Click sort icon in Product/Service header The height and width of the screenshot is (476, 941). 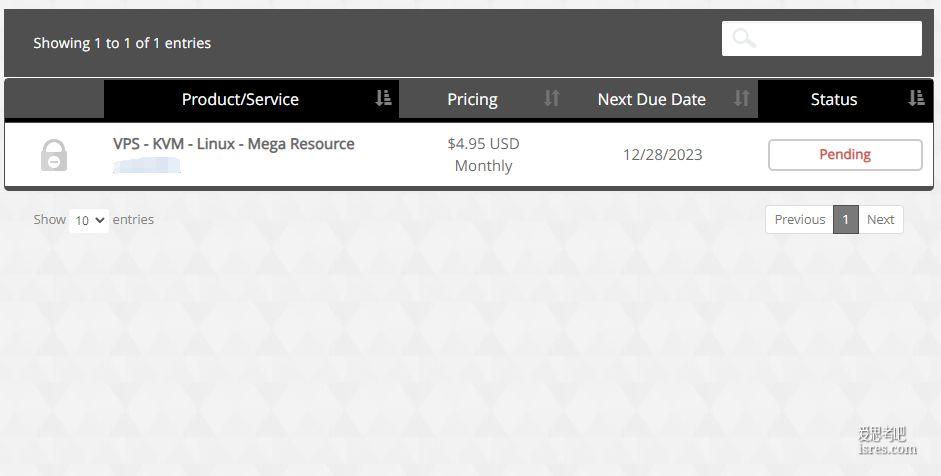pos(383,98)
